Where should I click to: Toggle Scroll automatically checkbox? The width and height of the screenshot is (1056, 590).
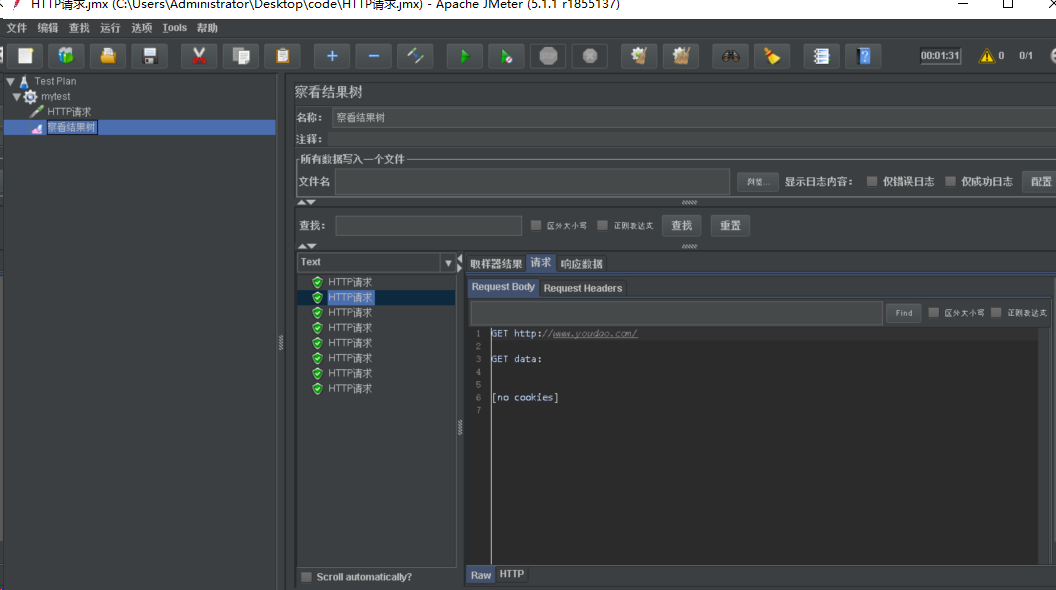(x=306, y=577)
